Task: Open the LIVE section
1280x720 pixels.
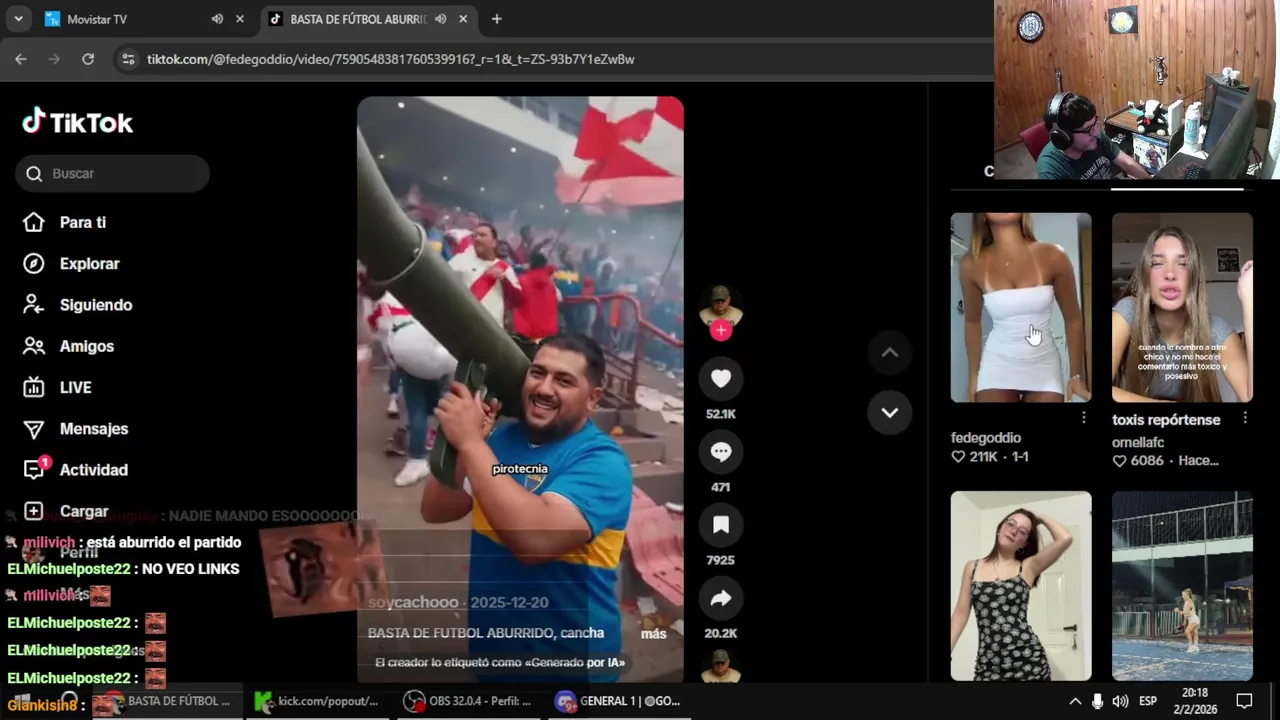Action: point(75,387)
